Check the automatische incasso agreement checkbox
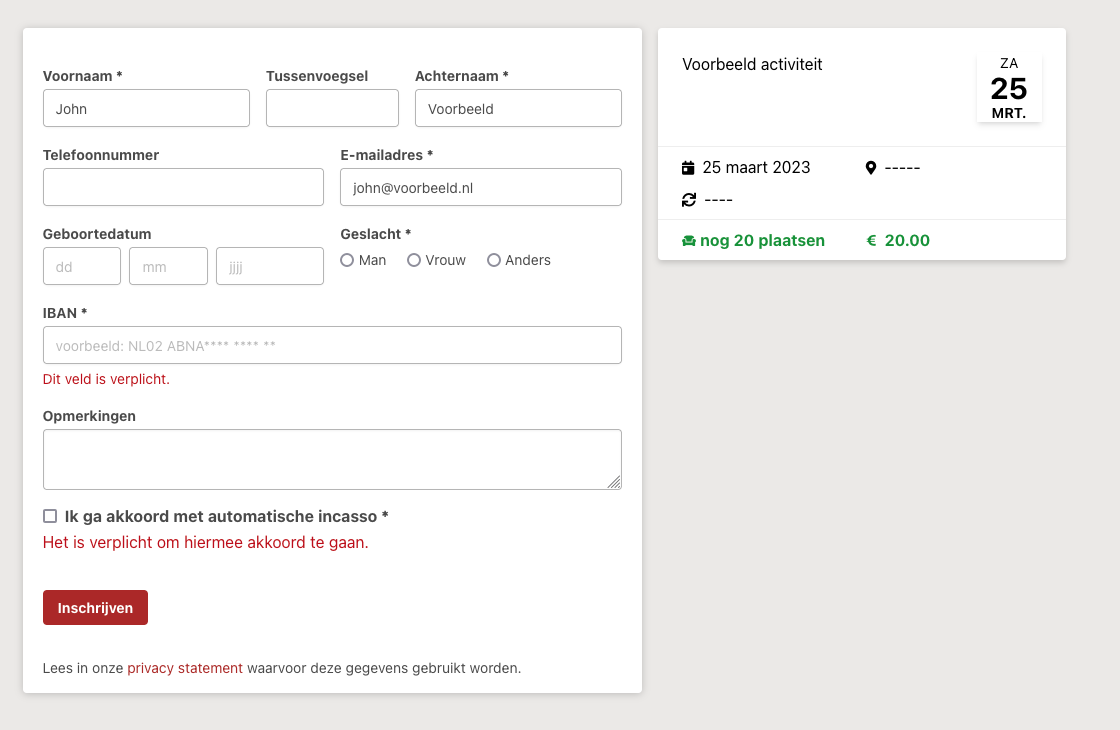Screen dimensions: 1120x730 [50, 516]
